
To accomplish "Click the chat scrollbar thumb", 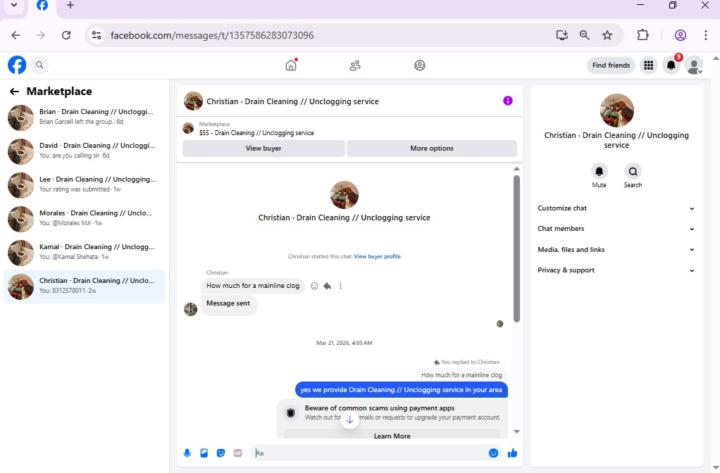I will point(517,248).
